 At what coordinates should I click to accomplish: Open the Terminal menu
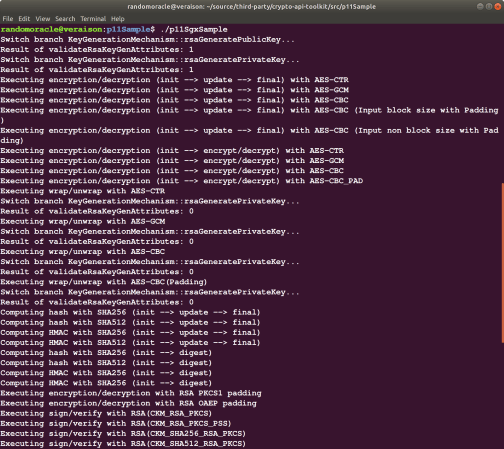tap(93, 19)
